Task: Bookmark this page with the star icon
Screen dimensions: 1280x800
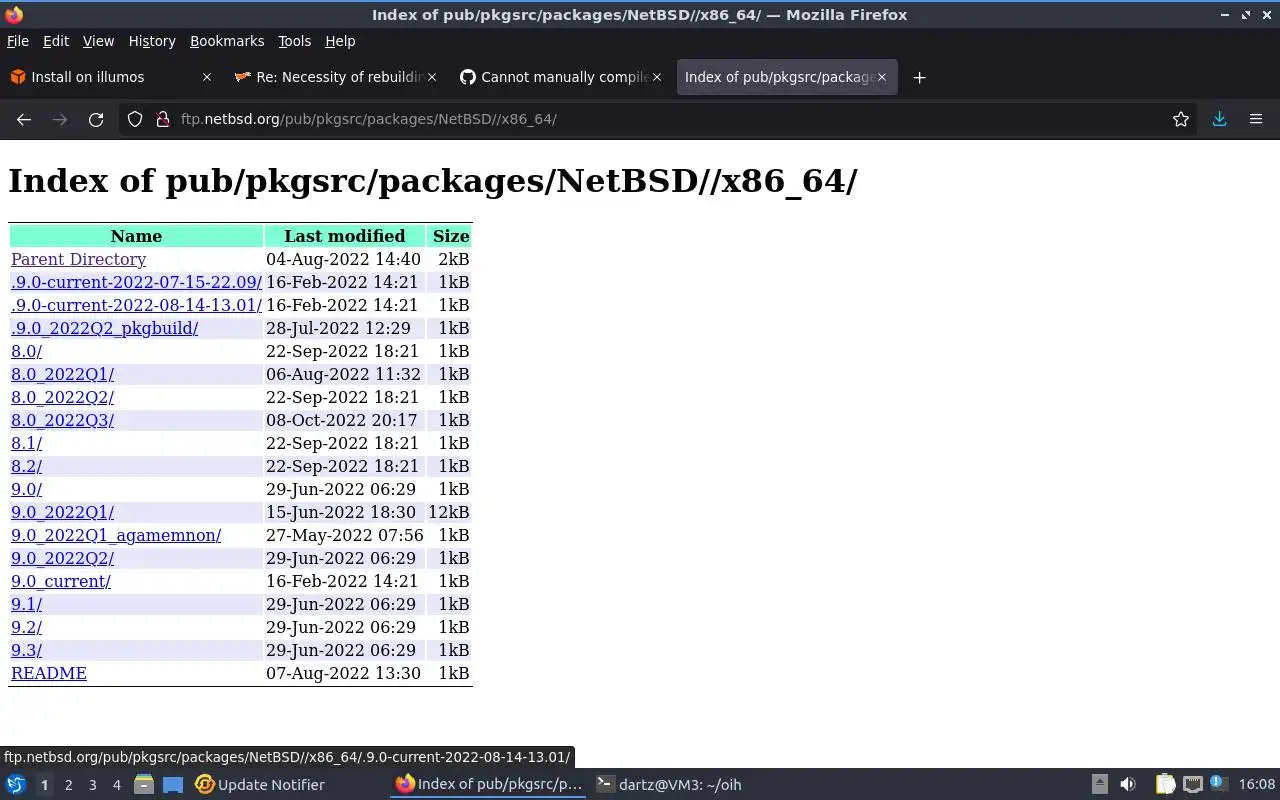Action: click(x=1181, y=119)
